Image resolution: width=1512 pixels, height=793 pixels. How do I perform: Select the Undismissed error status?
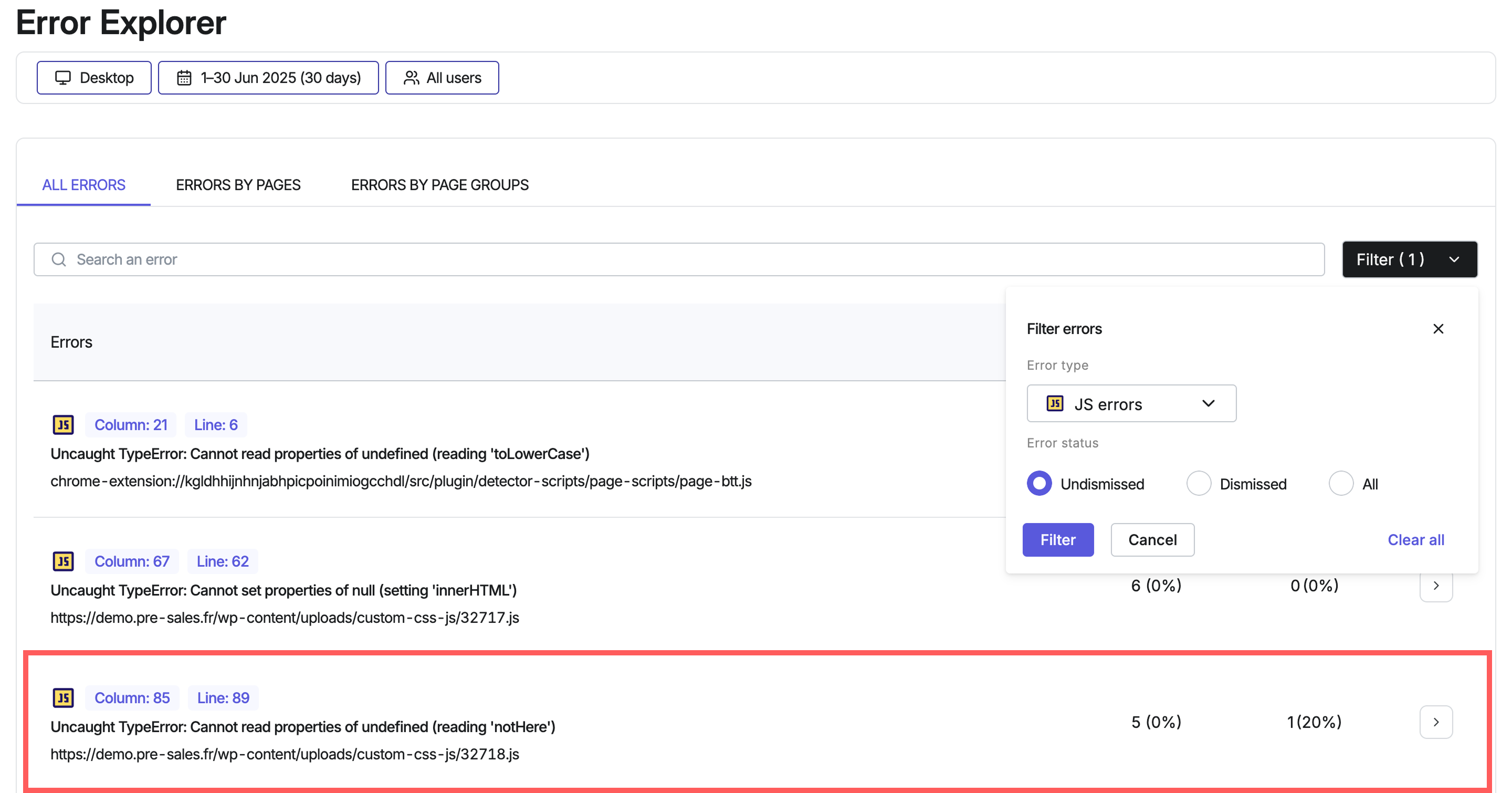pyautogui.click(x=1039, y=484)
